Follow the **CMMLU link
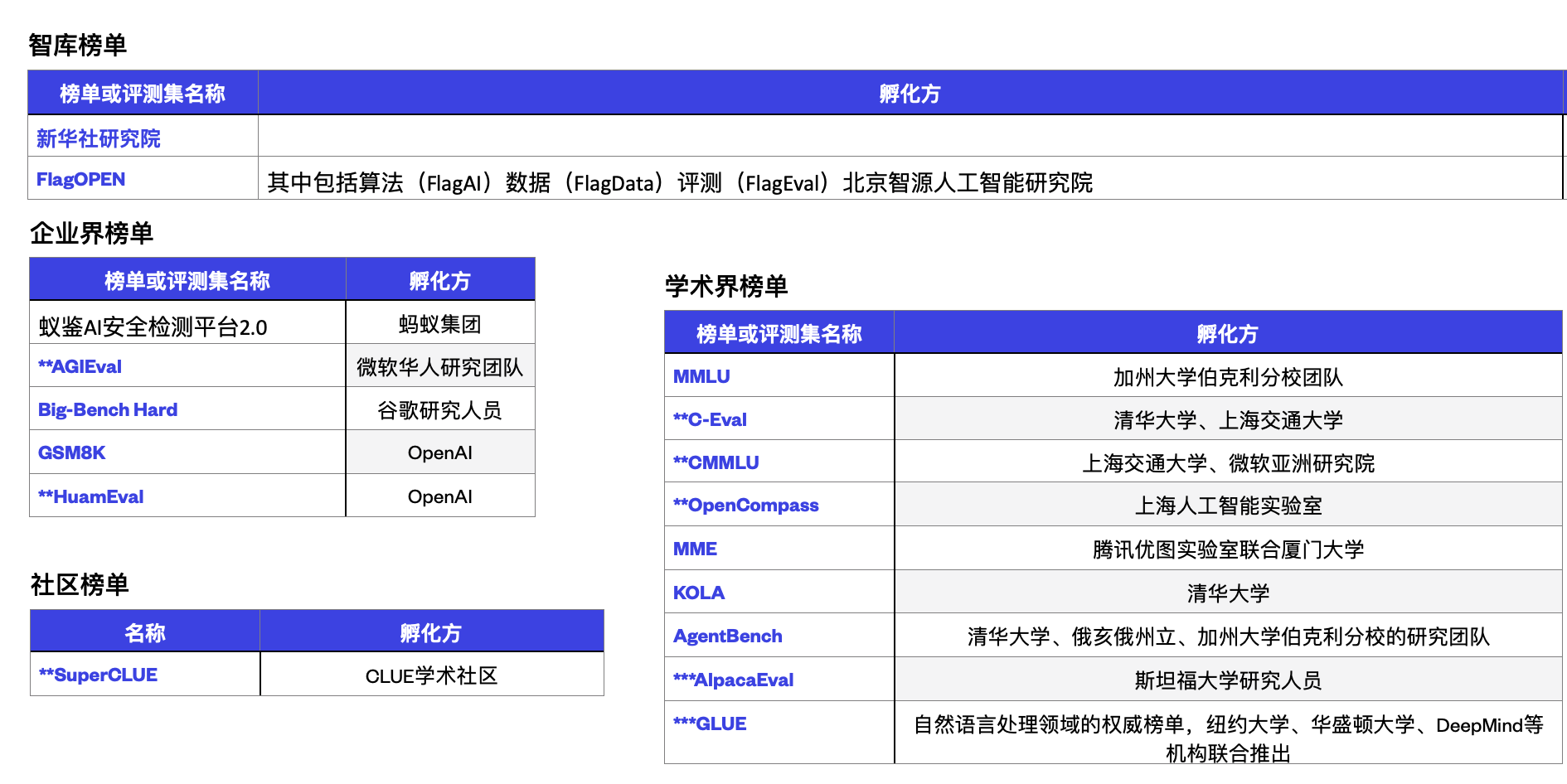Image resolution: width=1567 pixels, height=784 pixels. pos(716,462)
